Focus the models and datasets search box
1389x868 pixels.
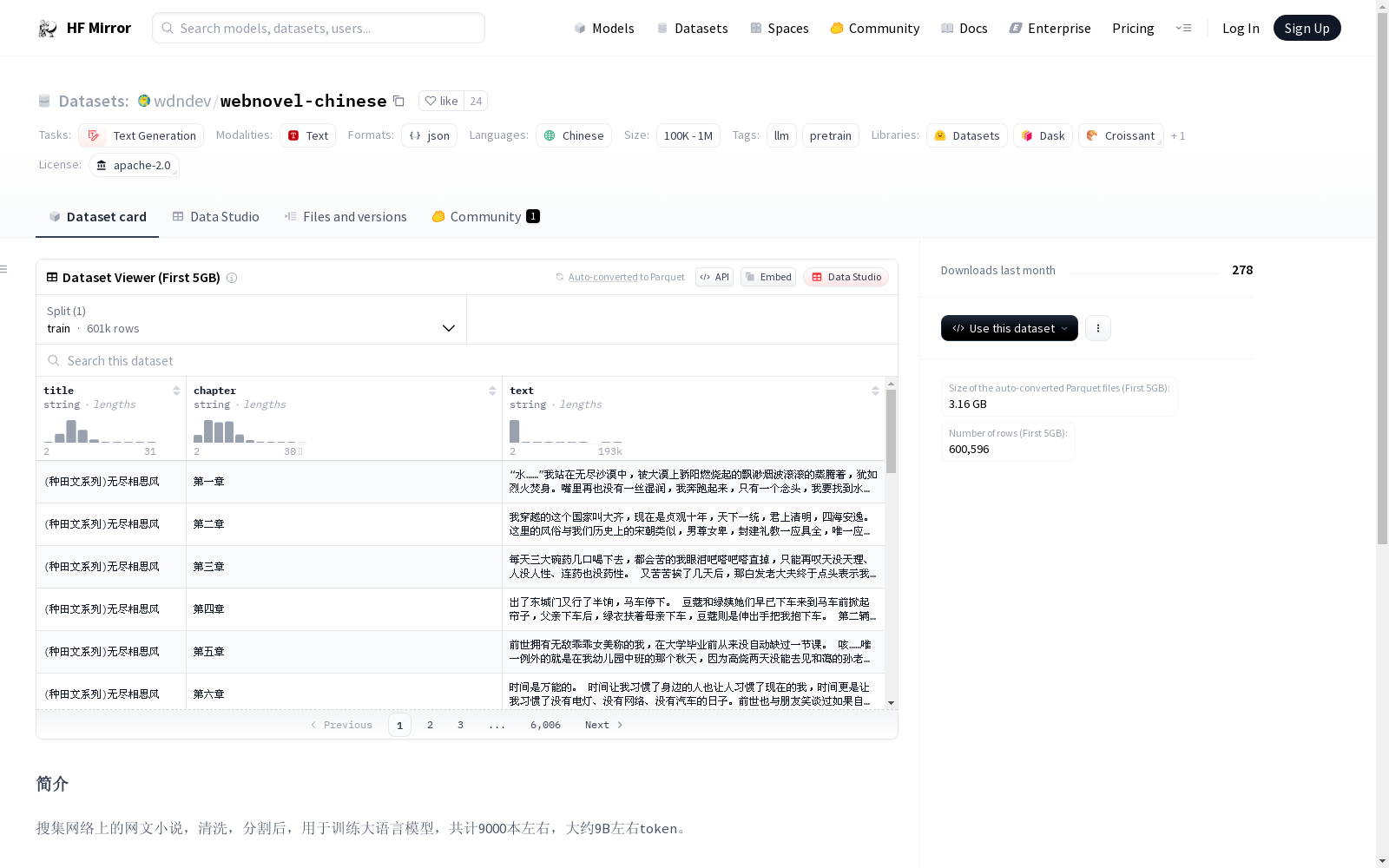[x=319, y=28]
